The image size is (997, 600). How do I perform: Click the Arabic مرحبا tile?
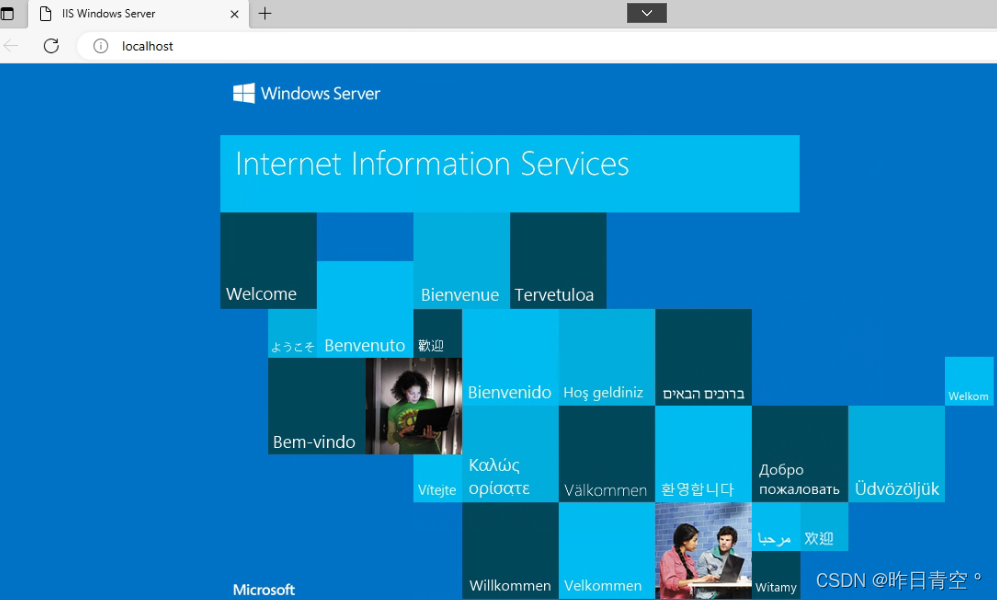click(x=776, y=527)
